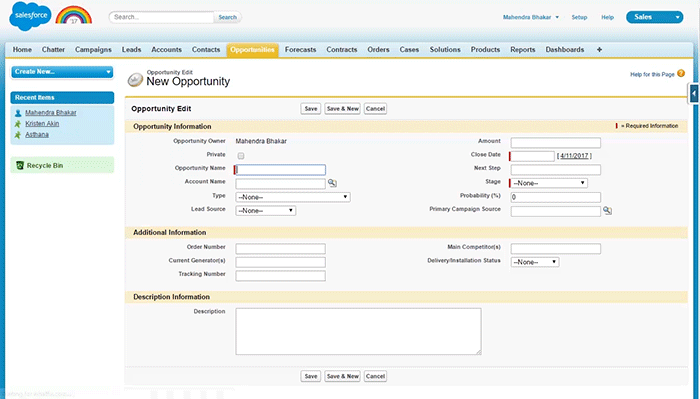Open the Sales app menu dropdown
The height and width of the screenshot is (399, 700).
654,17
